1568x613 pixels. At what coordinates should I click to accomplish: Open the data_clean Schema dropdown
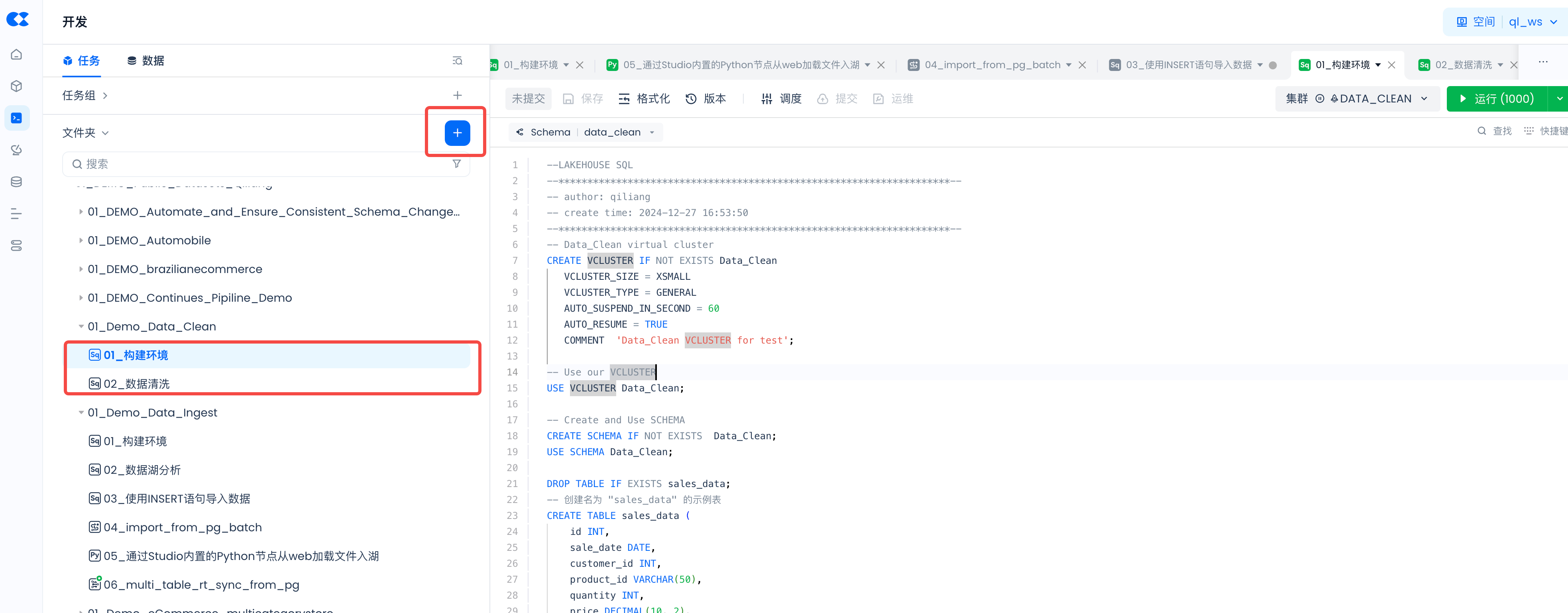[x=618, y=132]
